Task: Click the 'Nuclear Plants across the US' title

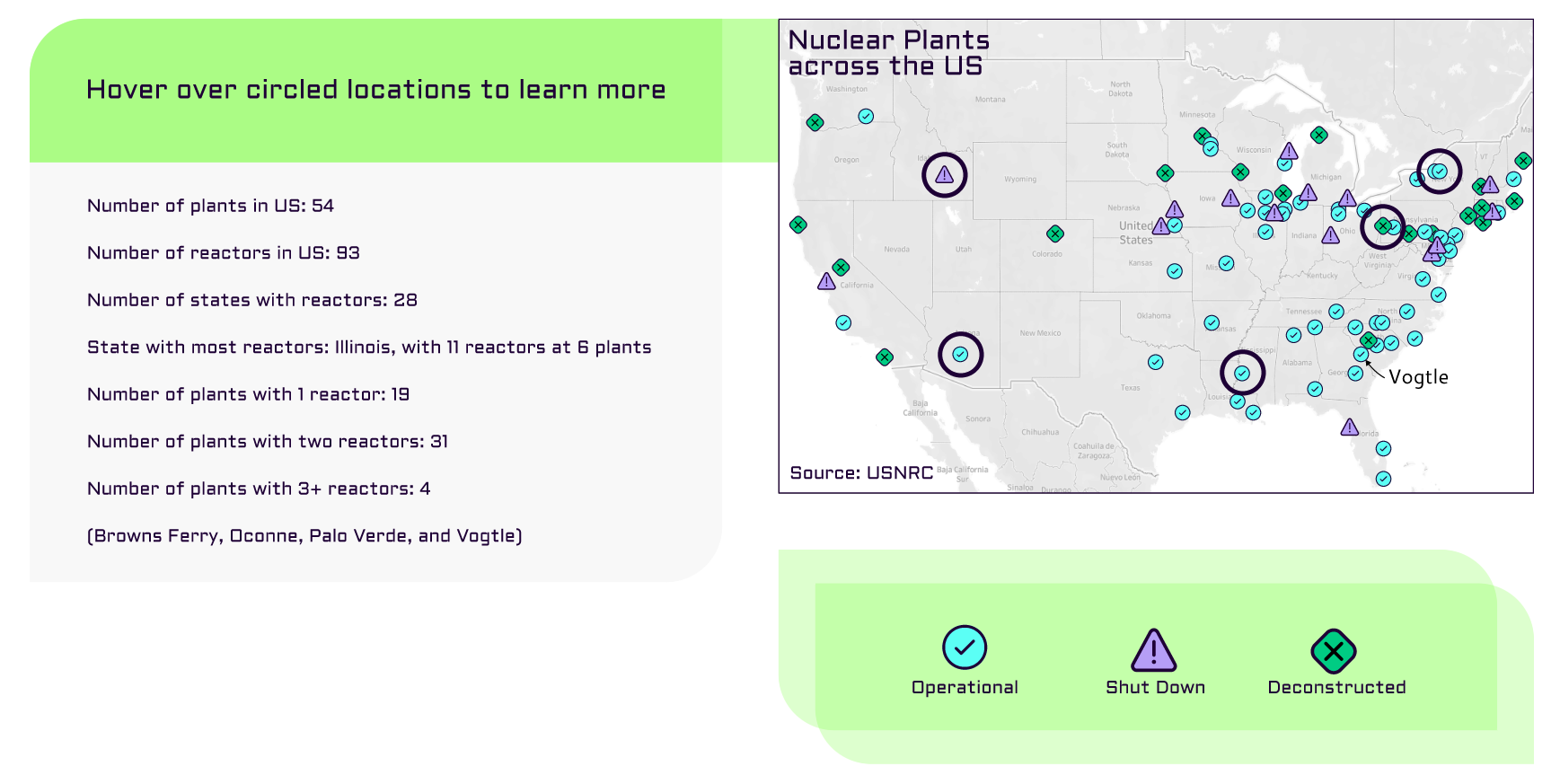Action: [888, 53]
